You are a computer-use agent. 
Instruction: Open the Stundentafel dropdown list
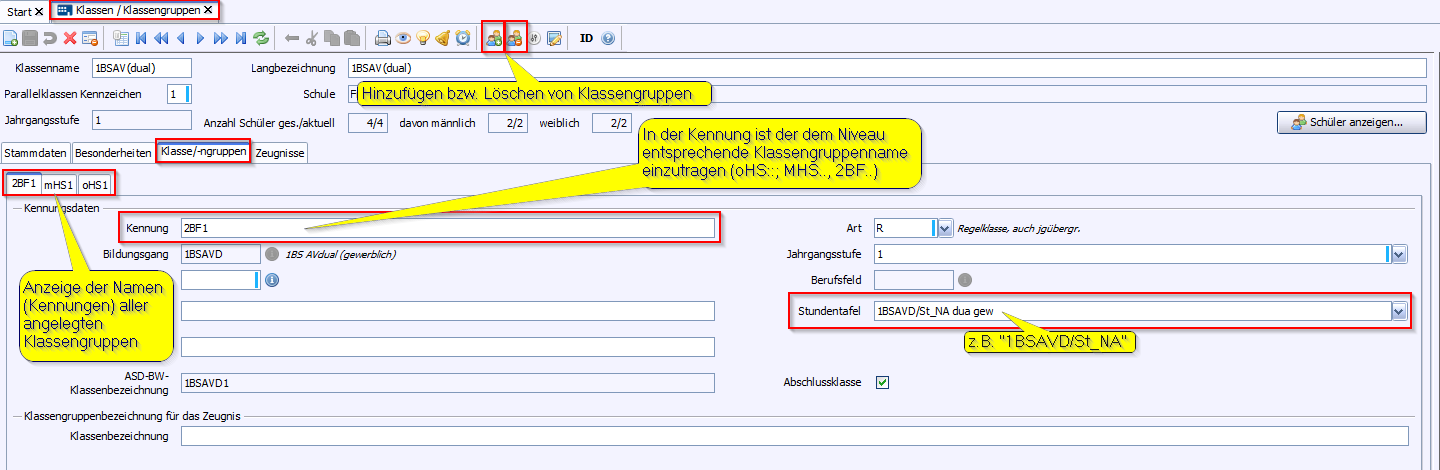tap(1399, 312)
